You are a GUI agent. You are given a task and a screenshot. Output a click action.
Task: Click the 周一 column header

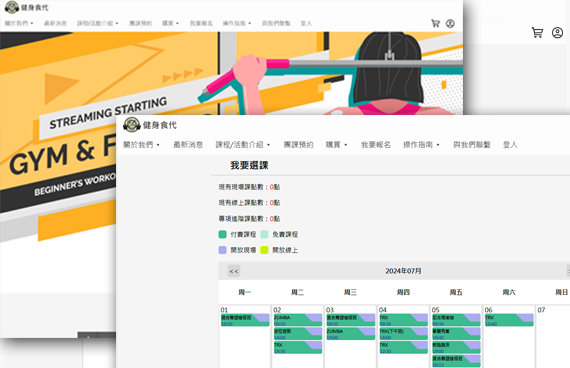[245, 292]
